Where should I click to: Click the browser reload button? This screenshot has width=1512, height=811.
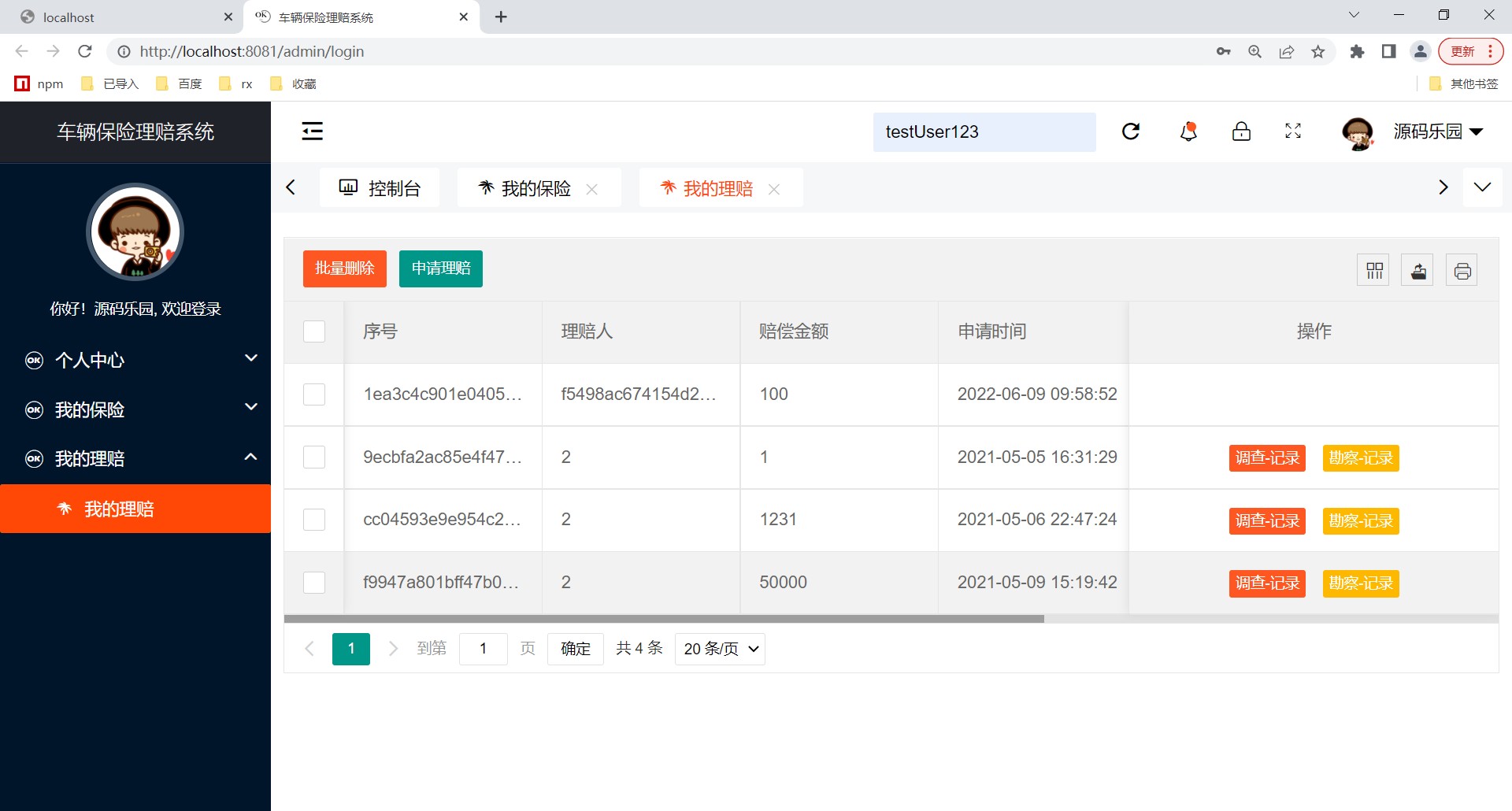point(85,51)
